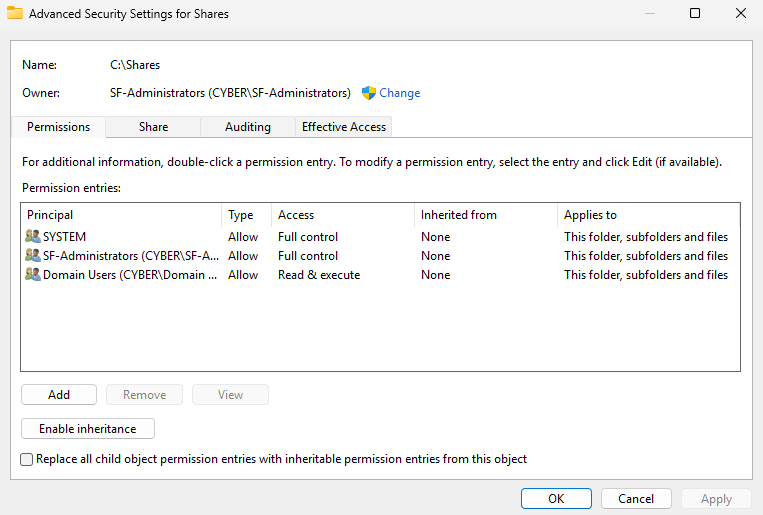Sort by the Access column header

[340, 215]
